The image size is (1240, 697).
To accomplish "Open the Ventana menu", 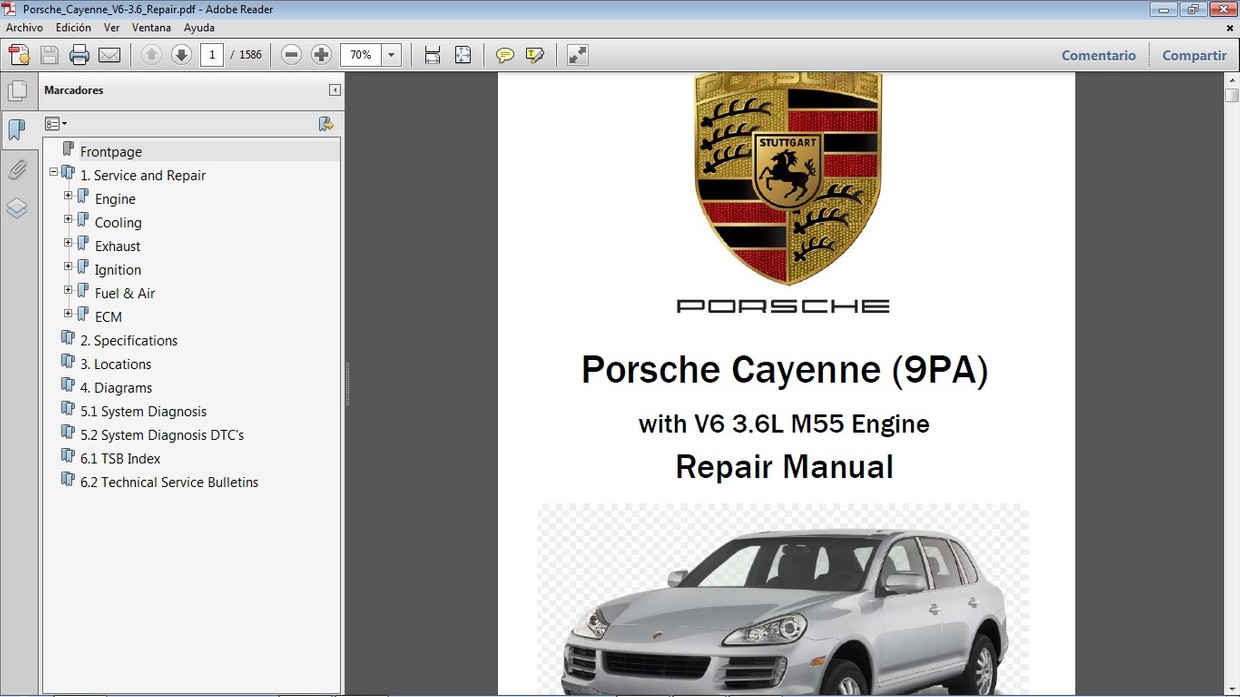I will 151,28.
